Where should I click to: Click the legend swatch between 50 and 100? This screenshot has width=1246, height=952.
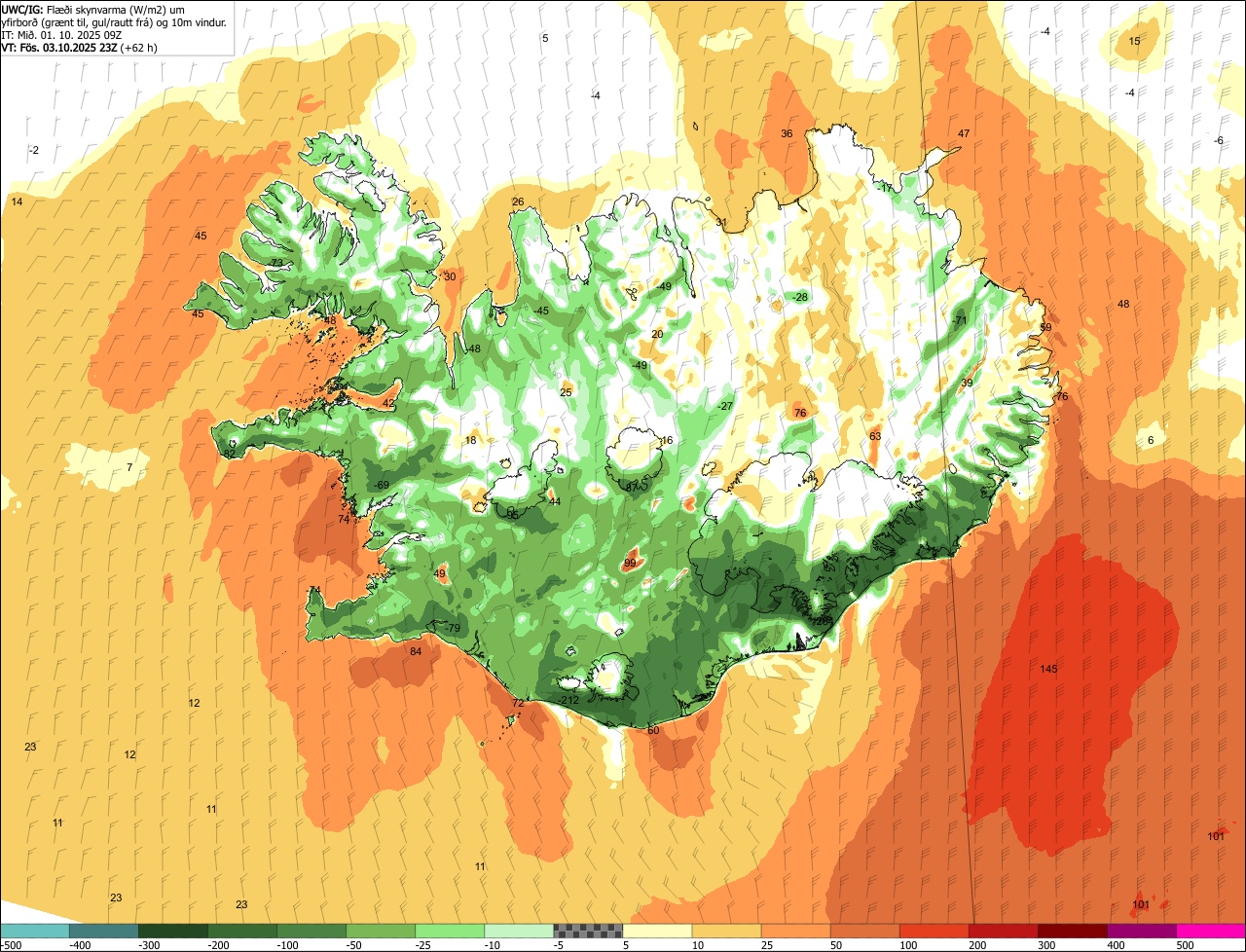pyautogui.click(x=864, y=931)
